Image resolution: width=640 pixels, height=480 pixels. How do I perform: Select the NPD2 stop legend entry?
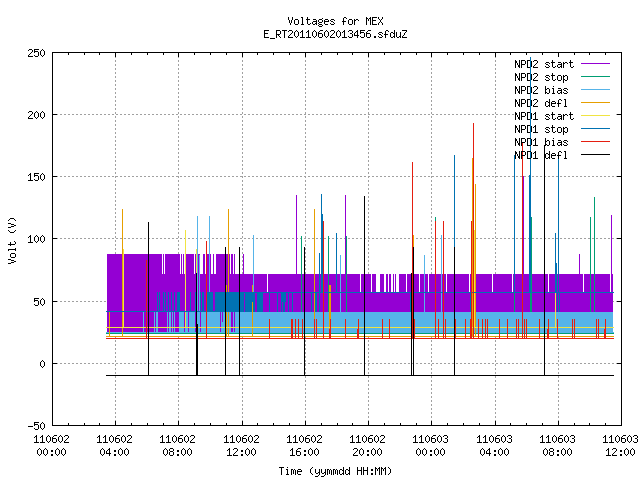coord(541,77)
